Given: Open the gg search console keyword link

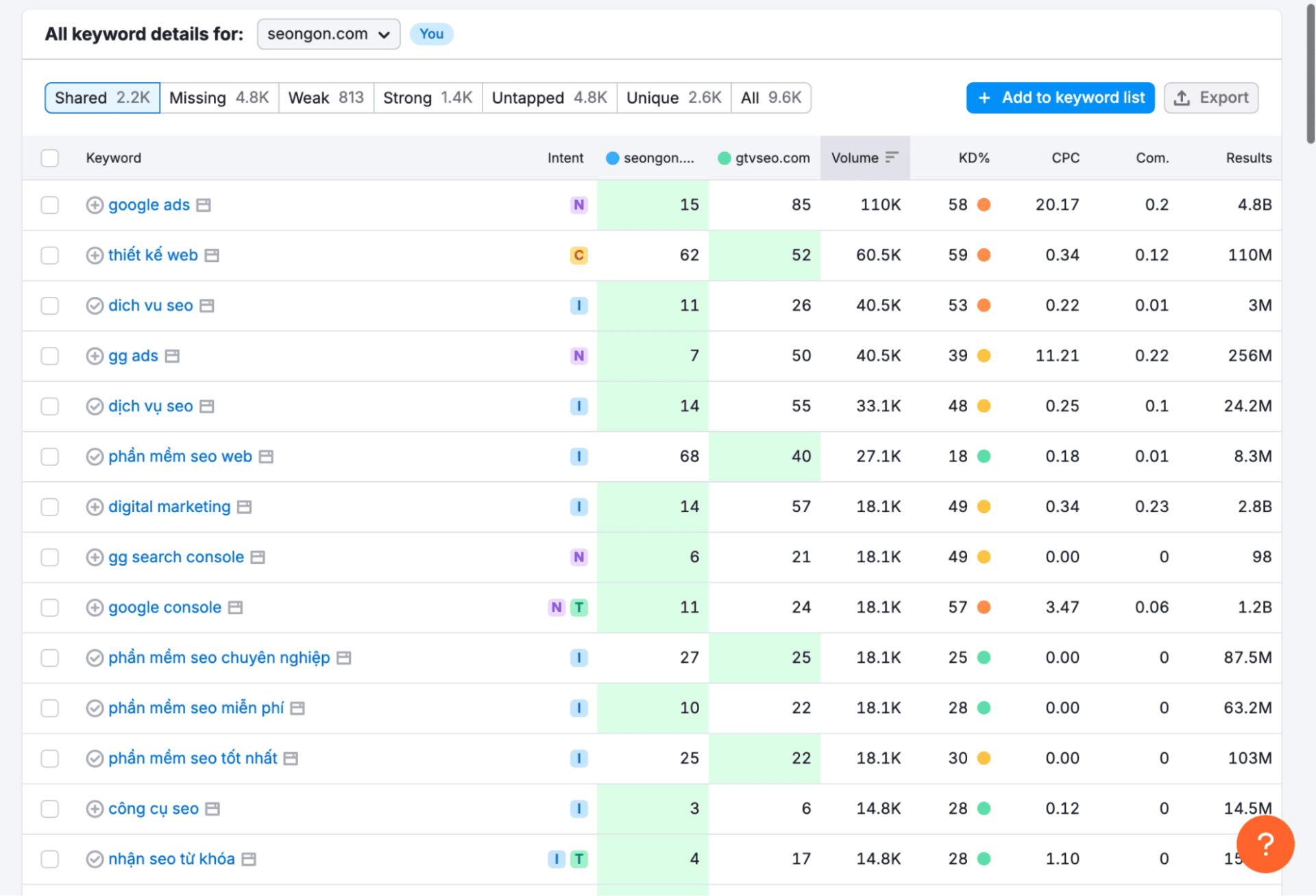Looking at the screenshot, I should (176, 557).
